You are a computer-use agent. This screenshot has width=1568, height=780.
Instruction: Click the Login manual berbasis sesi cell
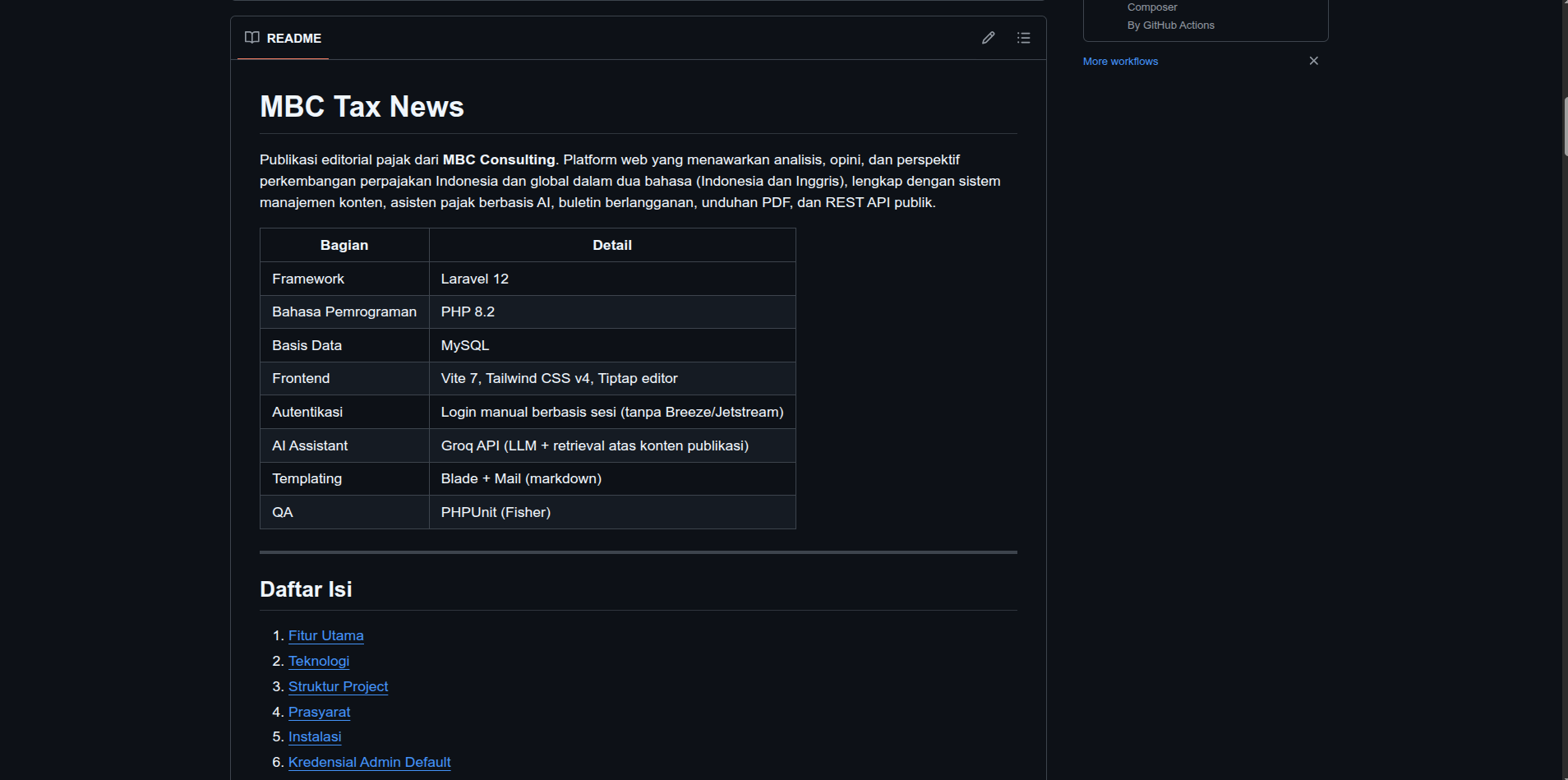pos(612,412)
